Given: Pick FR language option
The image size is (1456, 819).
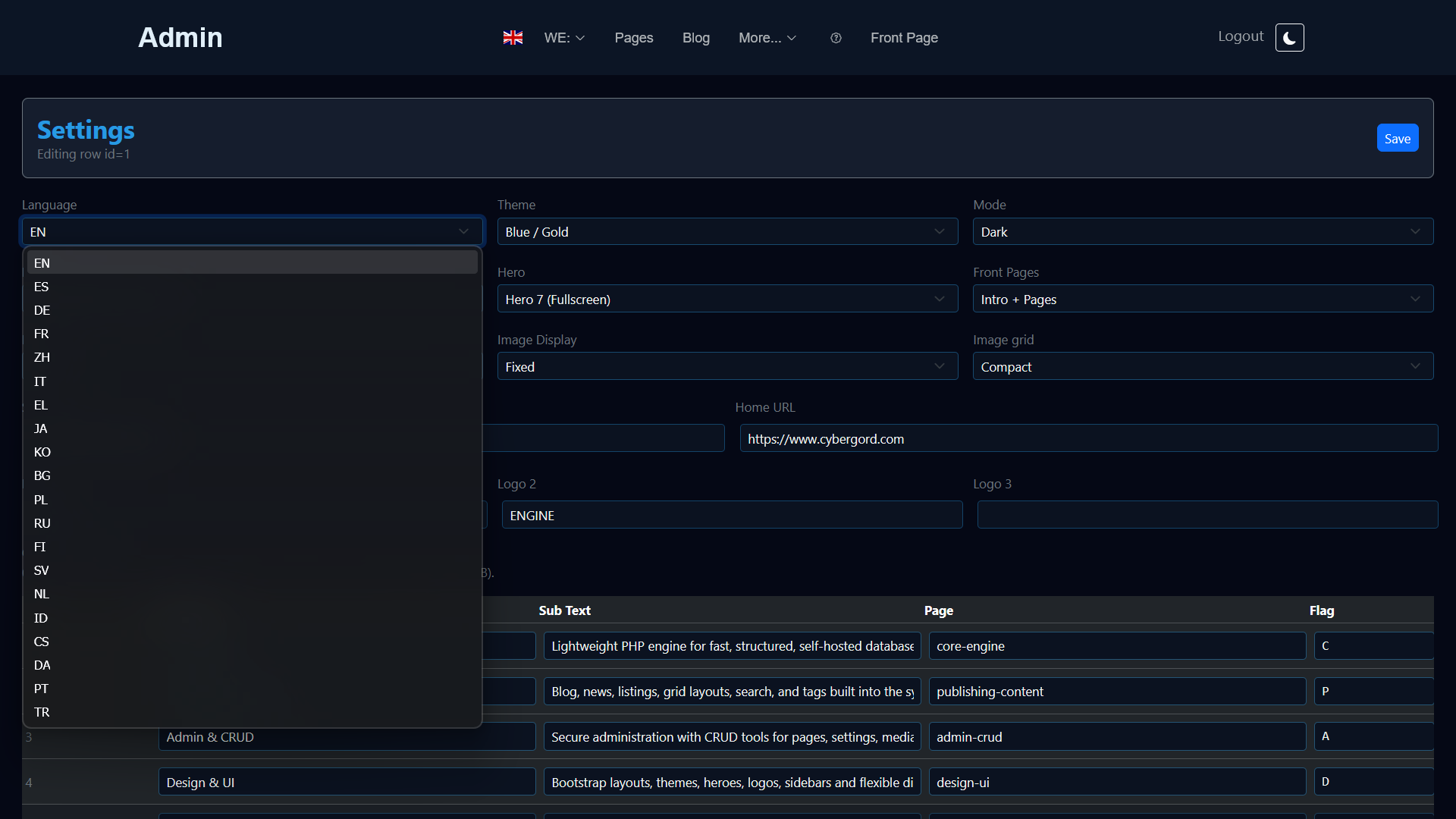Looking at the screenshot, I should click(253, 334).
